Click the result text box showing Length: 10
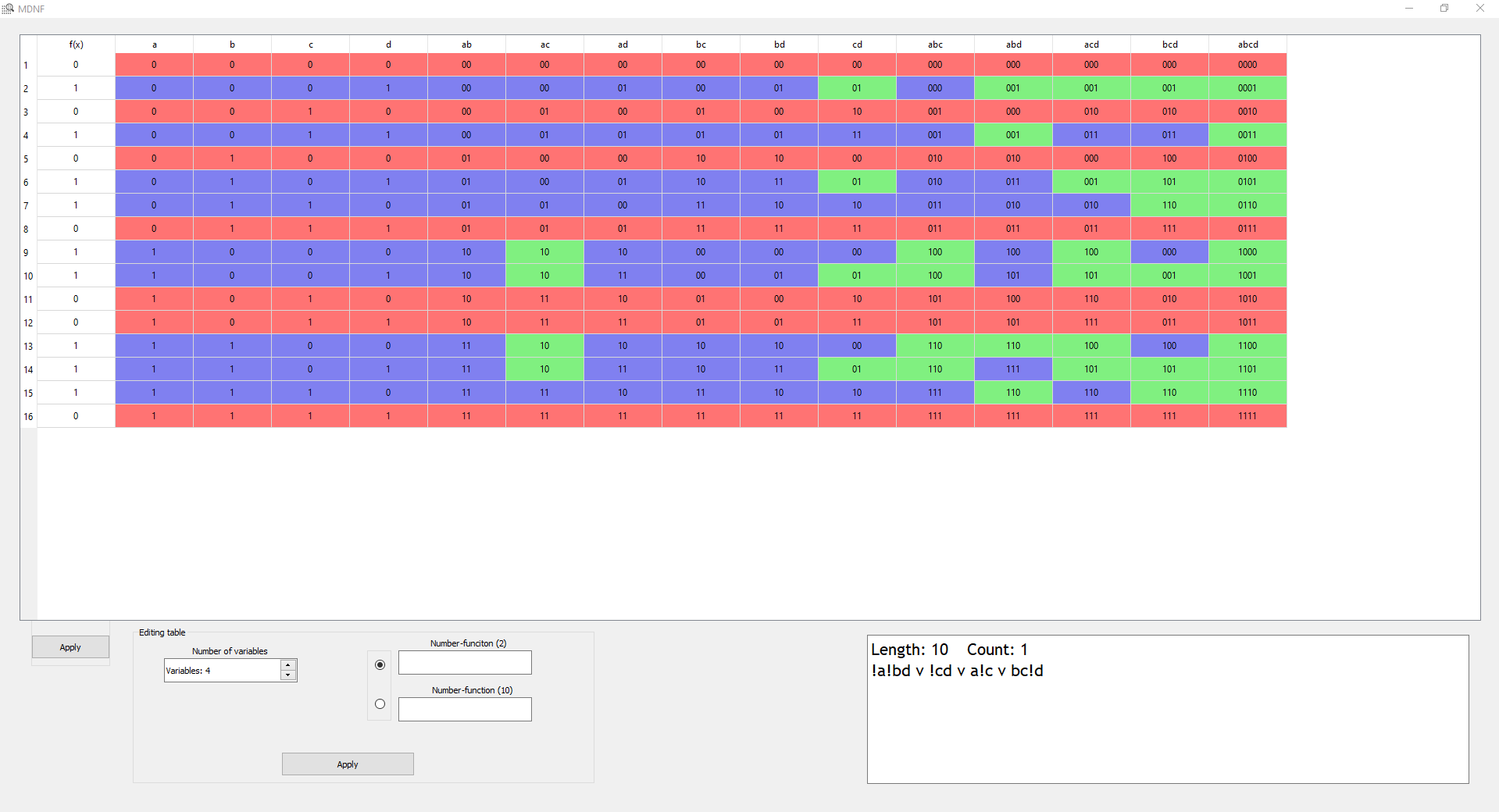The height and width of the screenshot is (812, 1499). point(1168,709)
